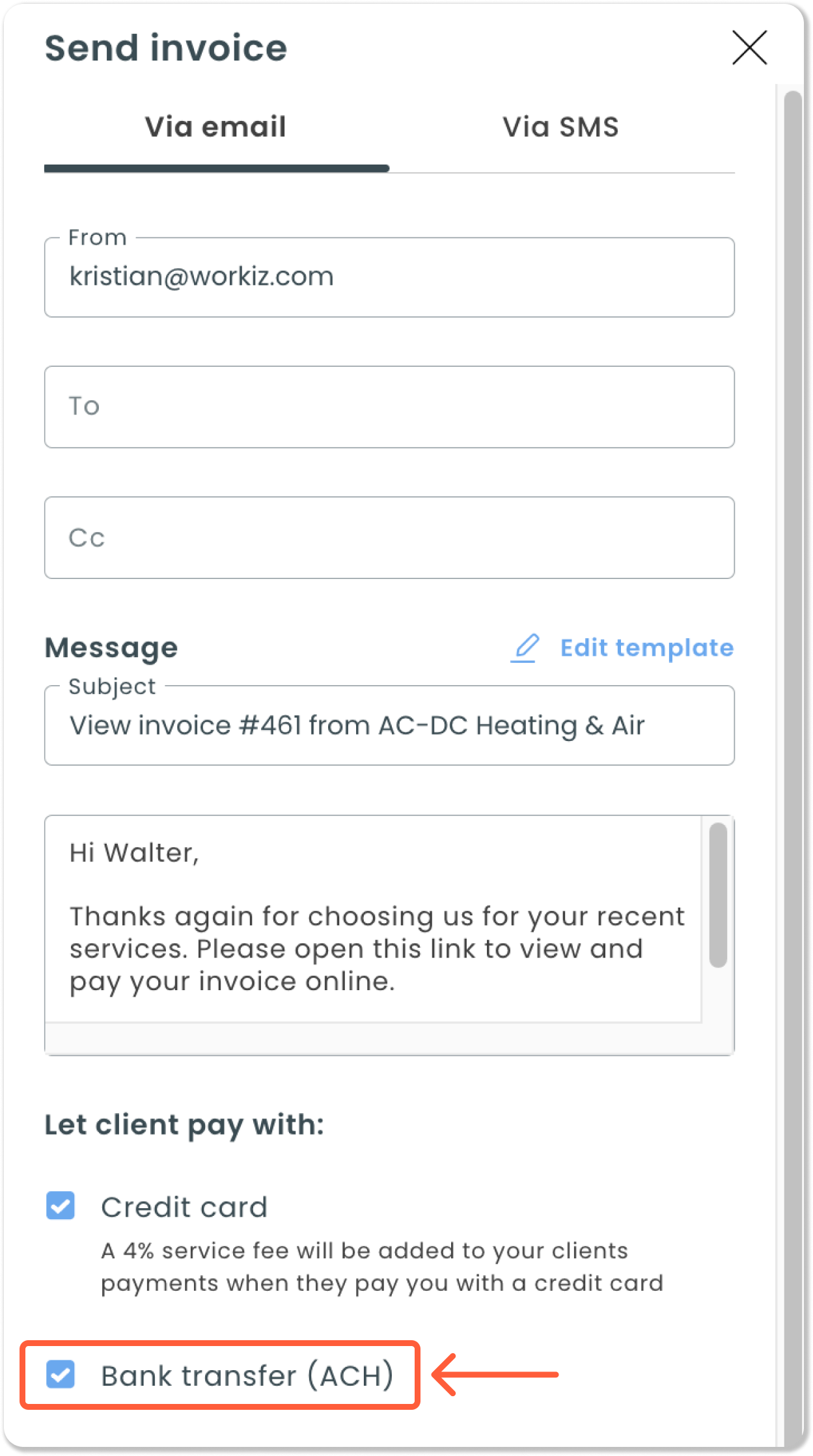This screenshot has width=813, height=1456.
Task: Click the From email field
Action: click(x=389, y=277)
